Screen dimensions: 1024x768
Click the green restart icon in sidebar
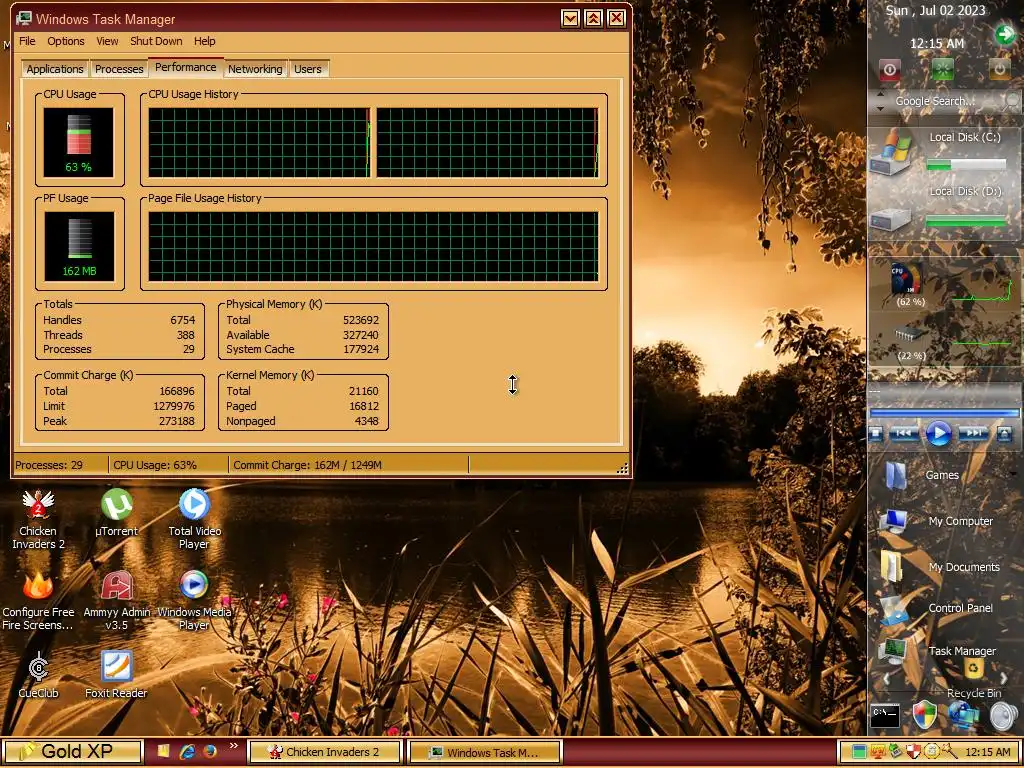942,69
